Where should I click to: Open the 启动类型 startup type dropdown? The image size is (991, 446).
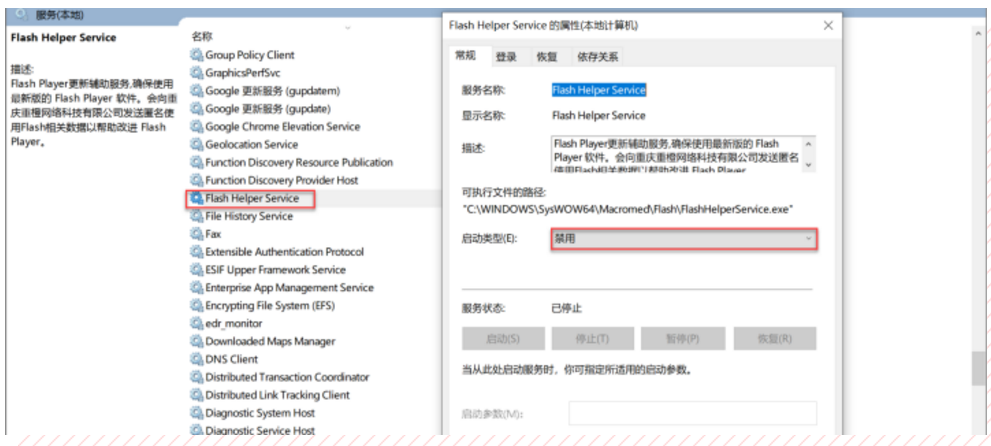click(683, 239)
